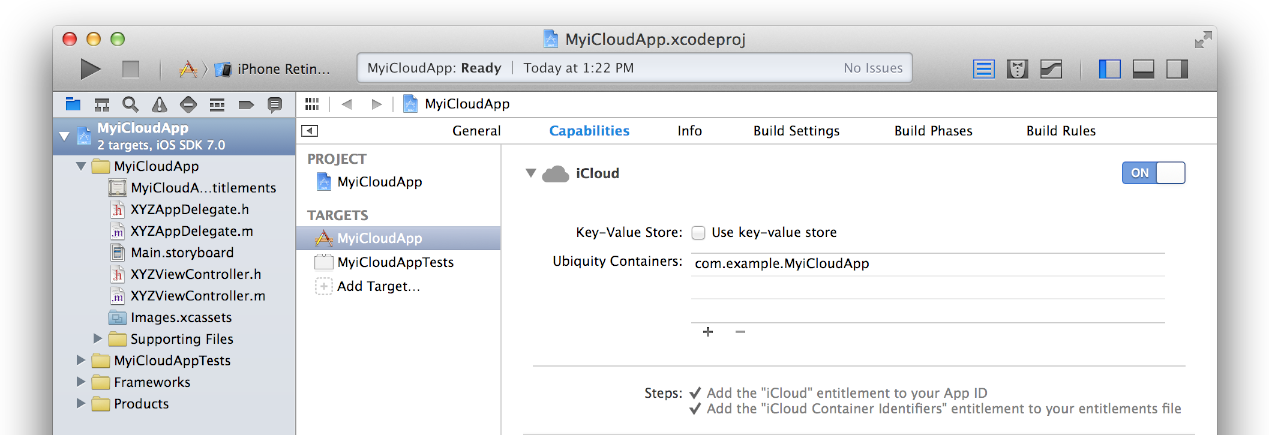The image size is (1269, 435).
Task: Switch to the Build Settings tab
Action: pos(796,131)
